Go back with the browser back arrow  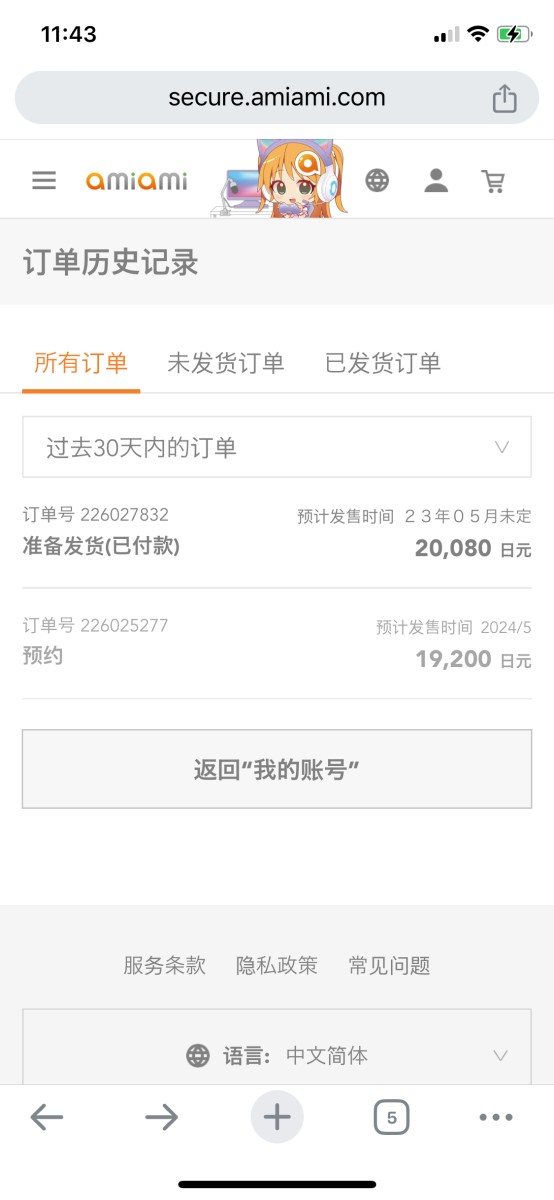coord(47,1117)
